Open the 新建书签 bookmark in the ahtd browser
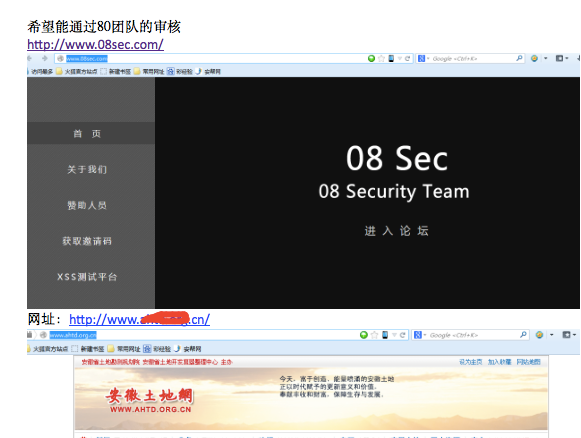This screenshot has height=438, width=581. coord(88,349)
